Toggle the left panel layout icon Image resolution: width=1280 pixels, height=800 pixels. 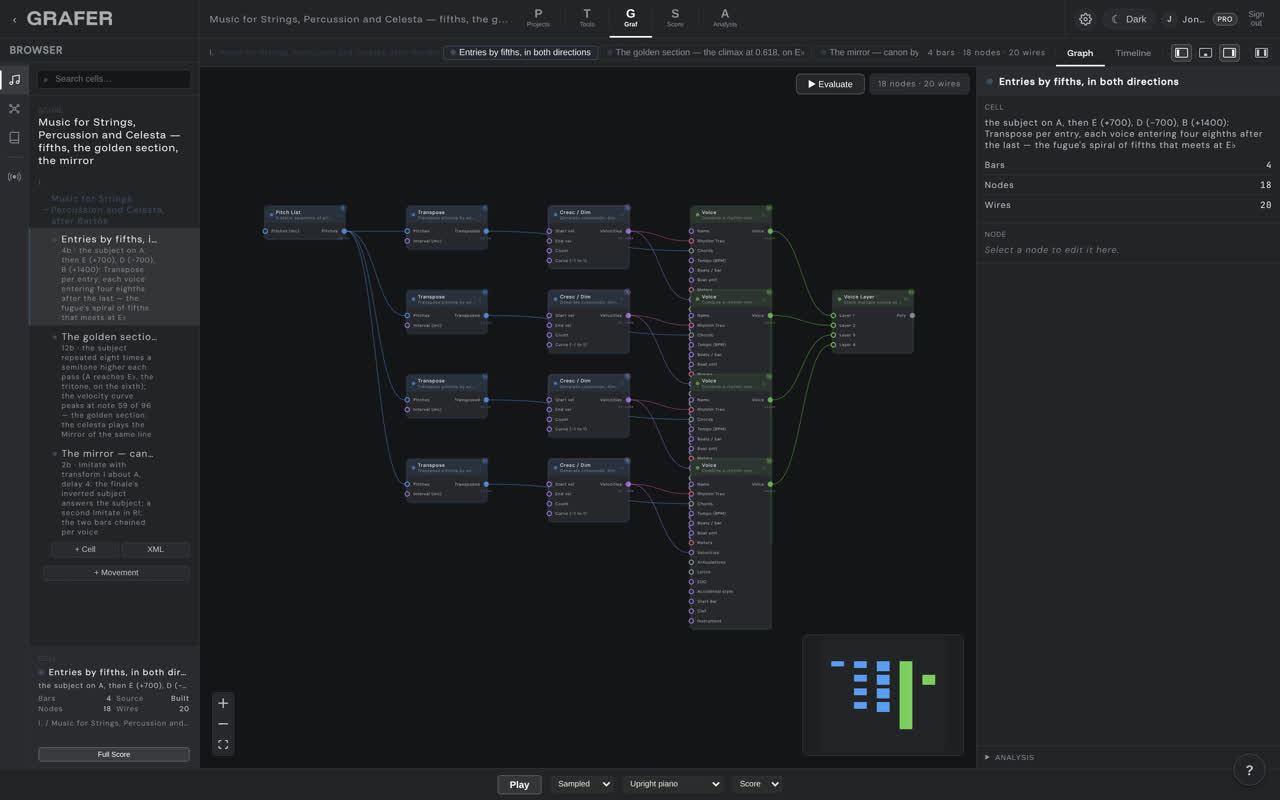pos(1181,53)
